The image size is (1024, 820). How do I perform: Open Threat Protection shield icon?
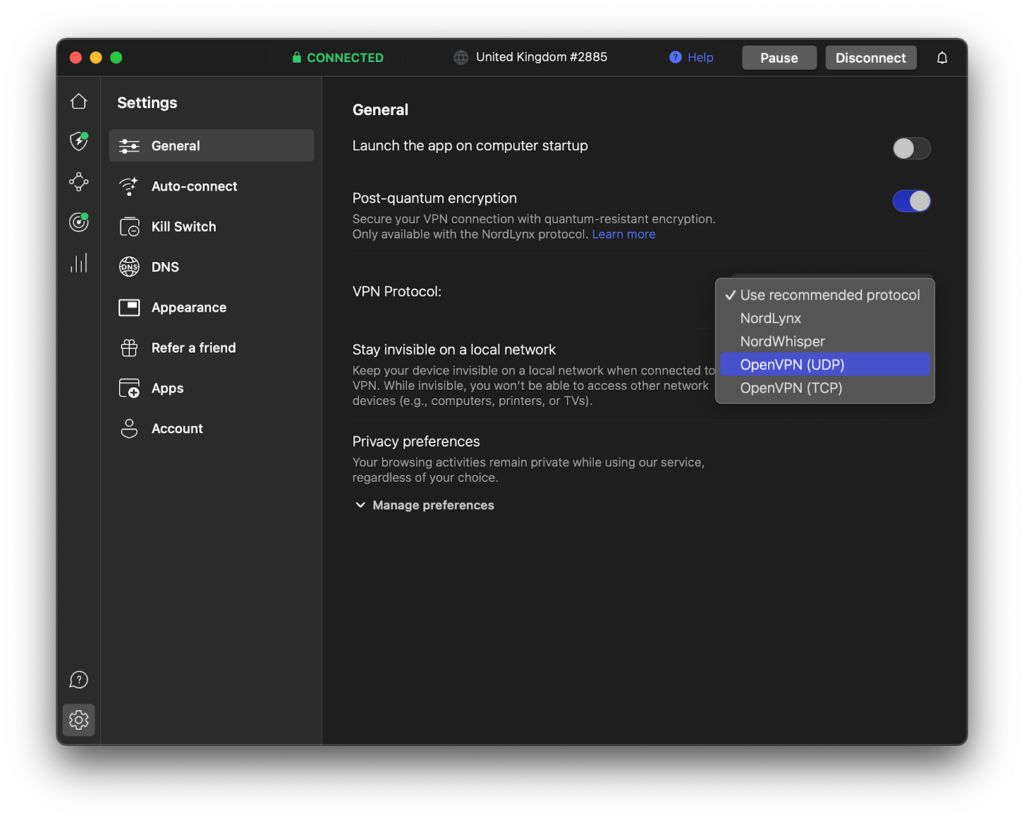coord(79,141)
